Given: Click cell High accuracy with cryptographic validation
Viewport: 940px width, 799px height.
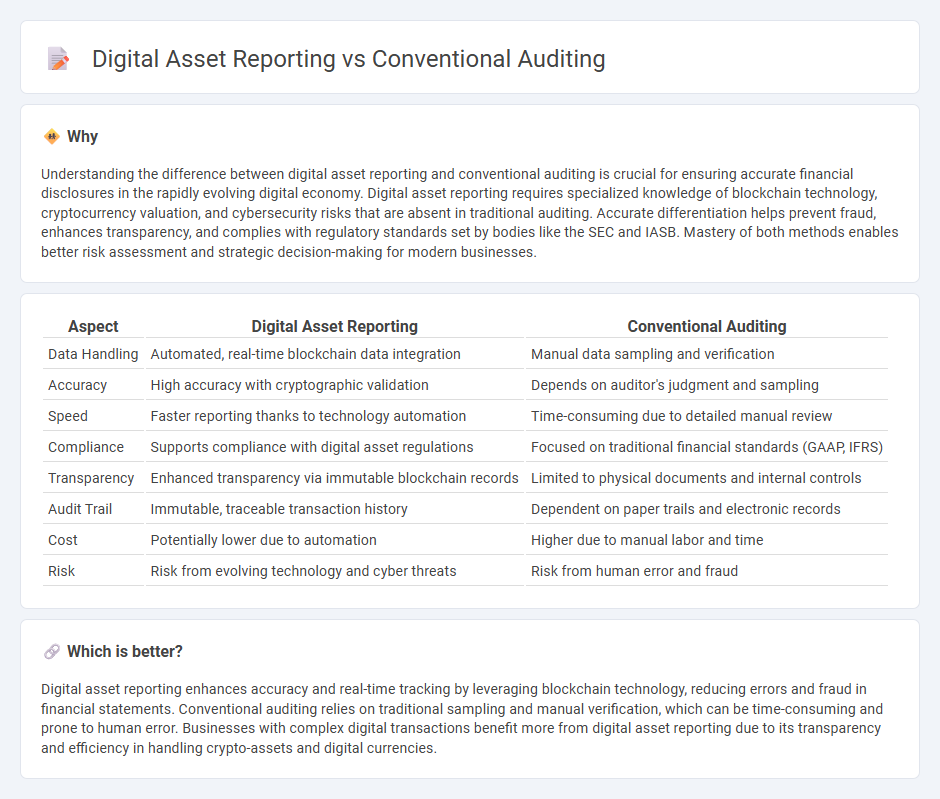Looking at the screenshot, I should click(335, 385).
